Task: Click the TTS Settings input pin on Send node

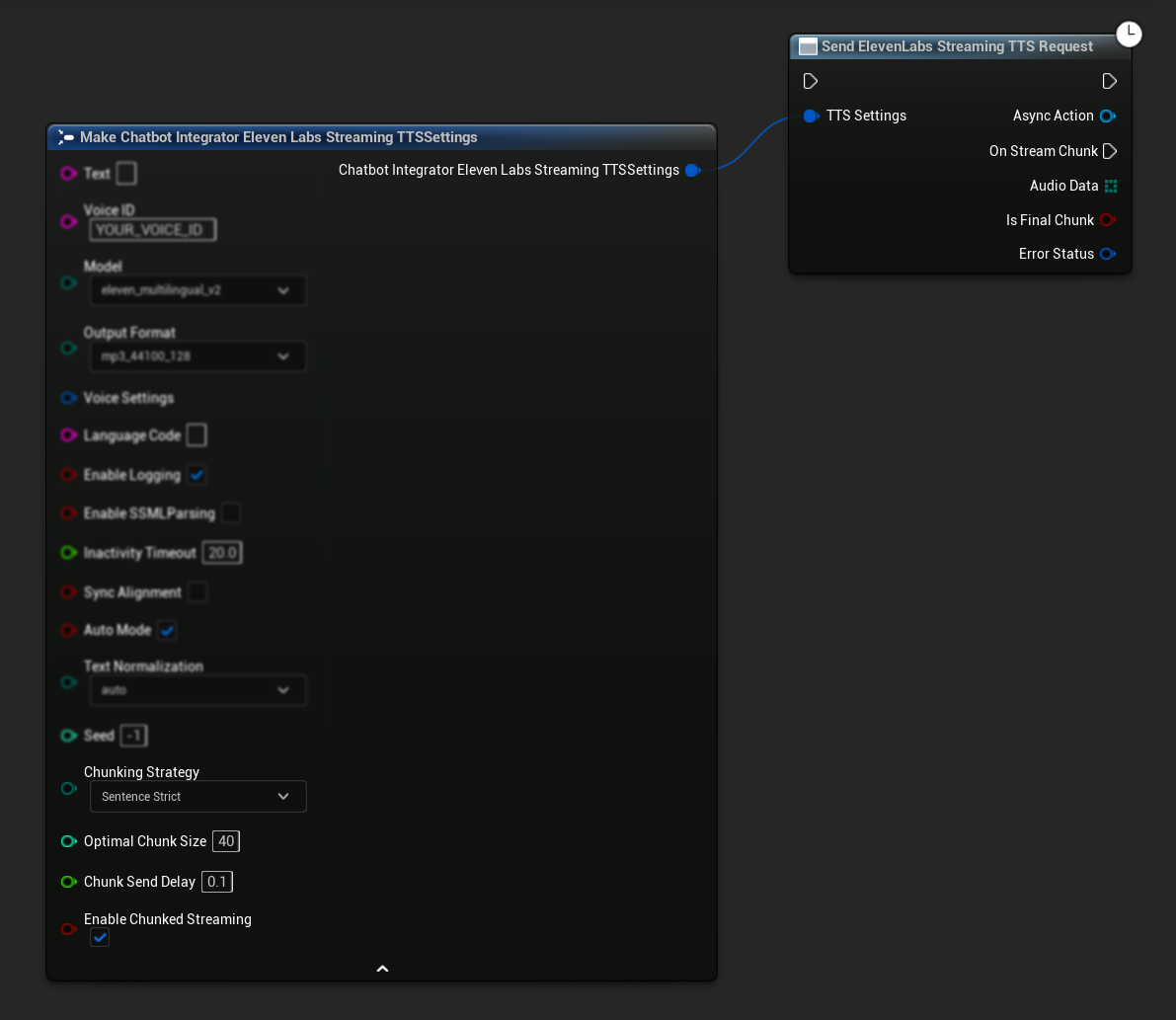Action: tap(811, 116)
